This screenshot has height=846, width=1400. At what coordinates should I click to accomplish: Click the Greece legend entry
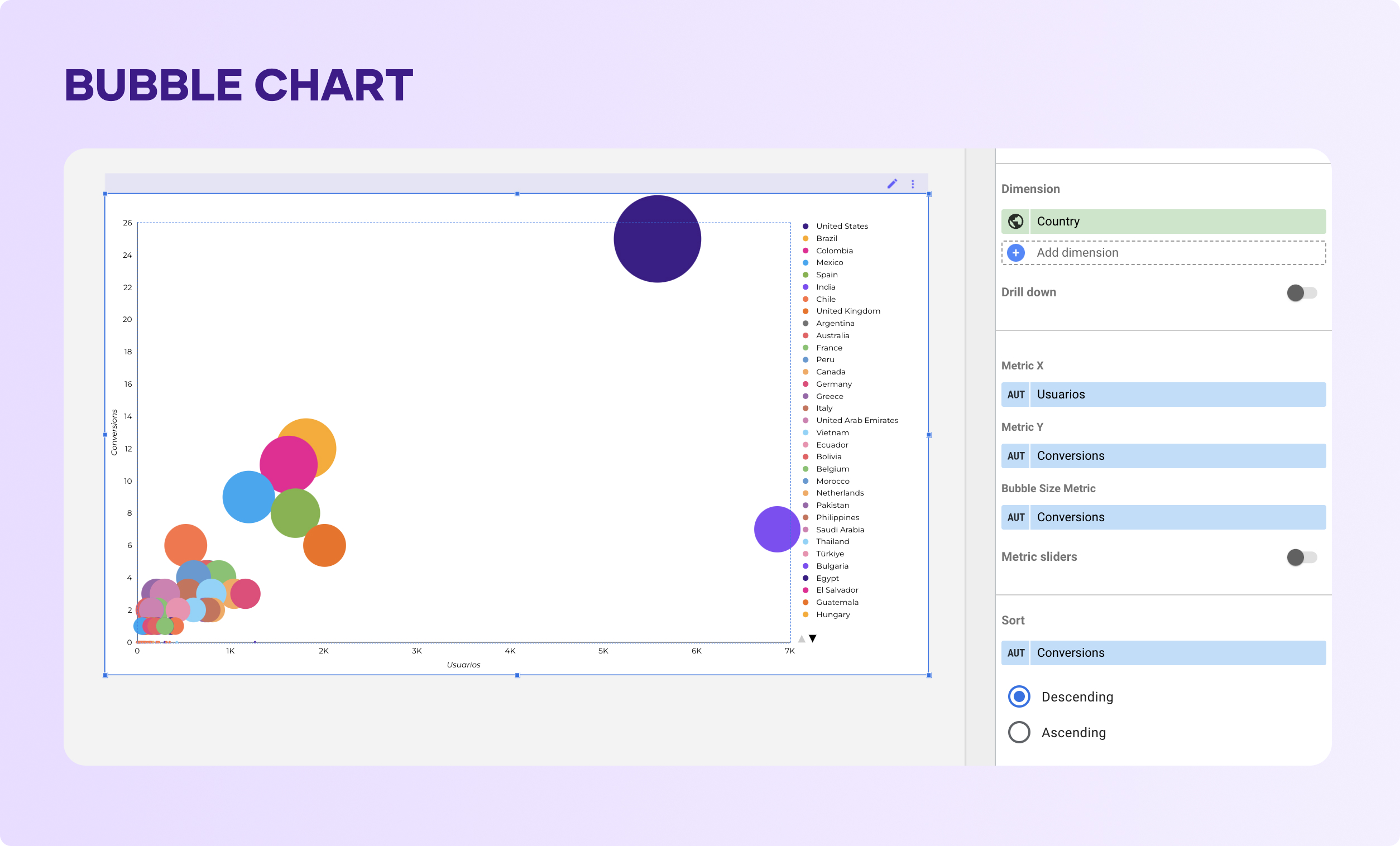coord(823,396)
